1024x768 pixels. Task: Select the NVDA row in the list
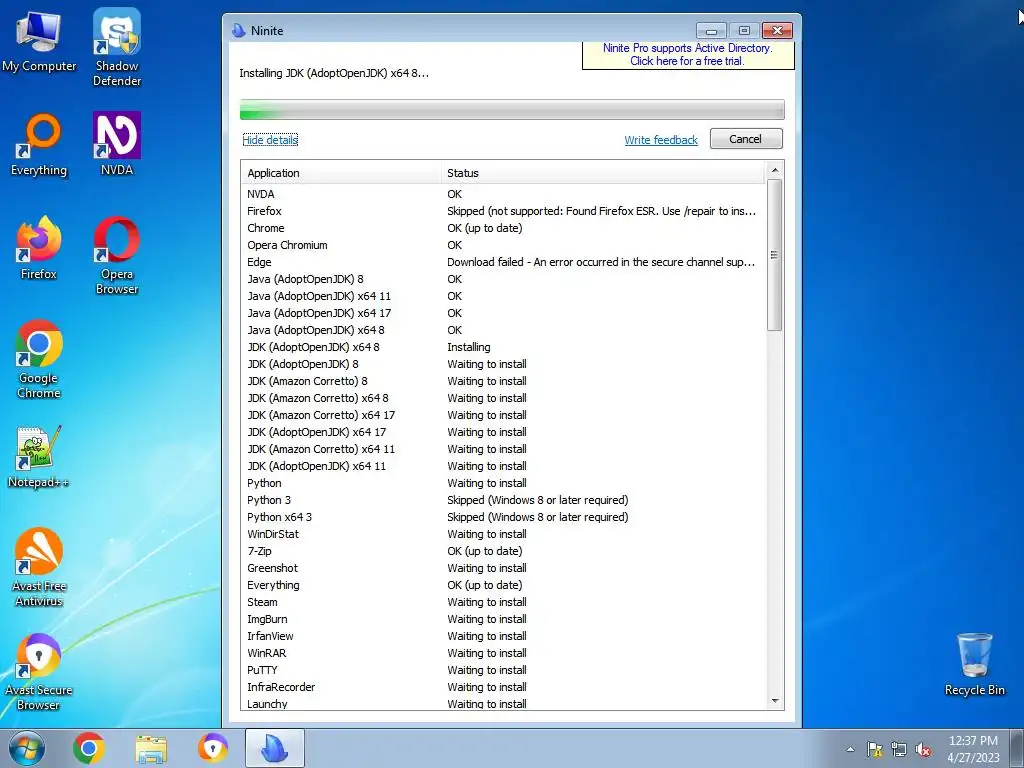(x=503, y=194)
